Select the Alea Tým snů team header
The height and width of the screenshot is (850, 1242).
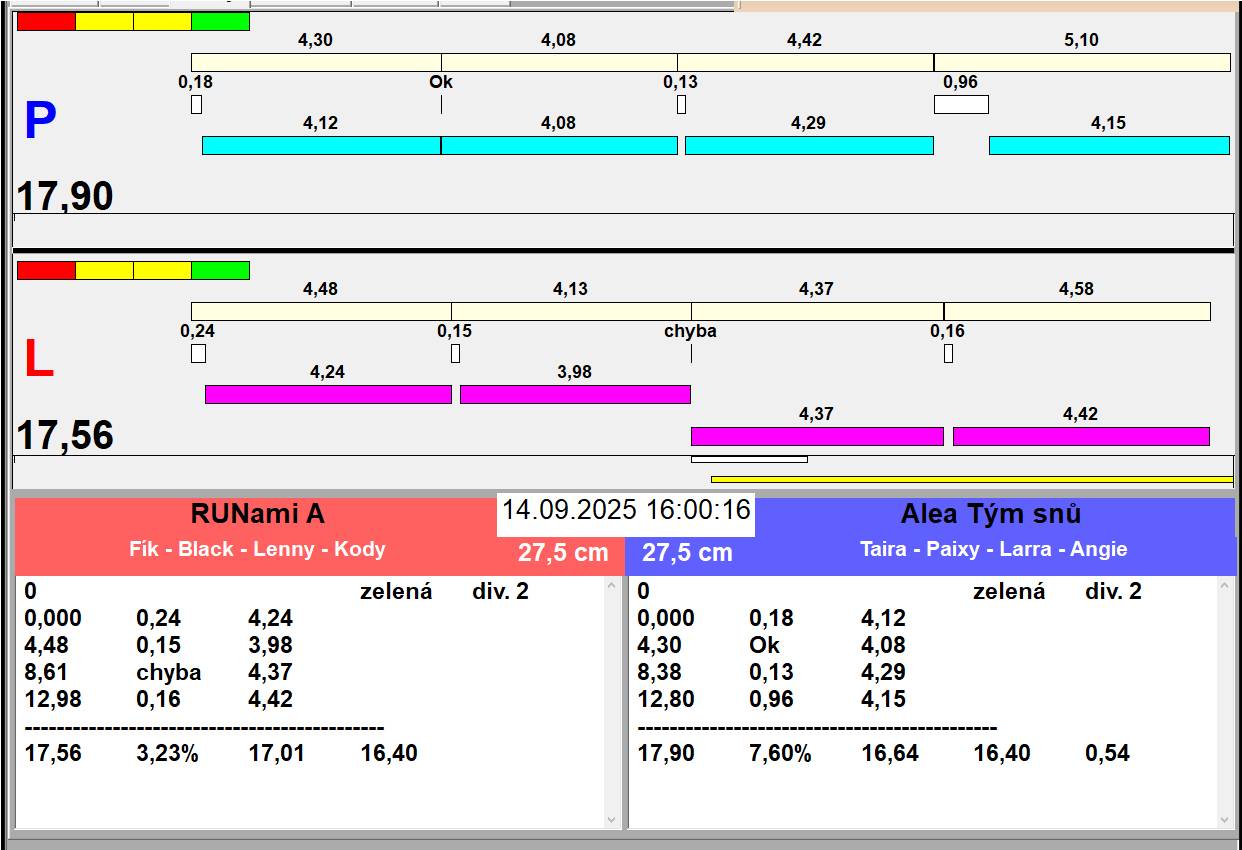[x=990, y=514]
